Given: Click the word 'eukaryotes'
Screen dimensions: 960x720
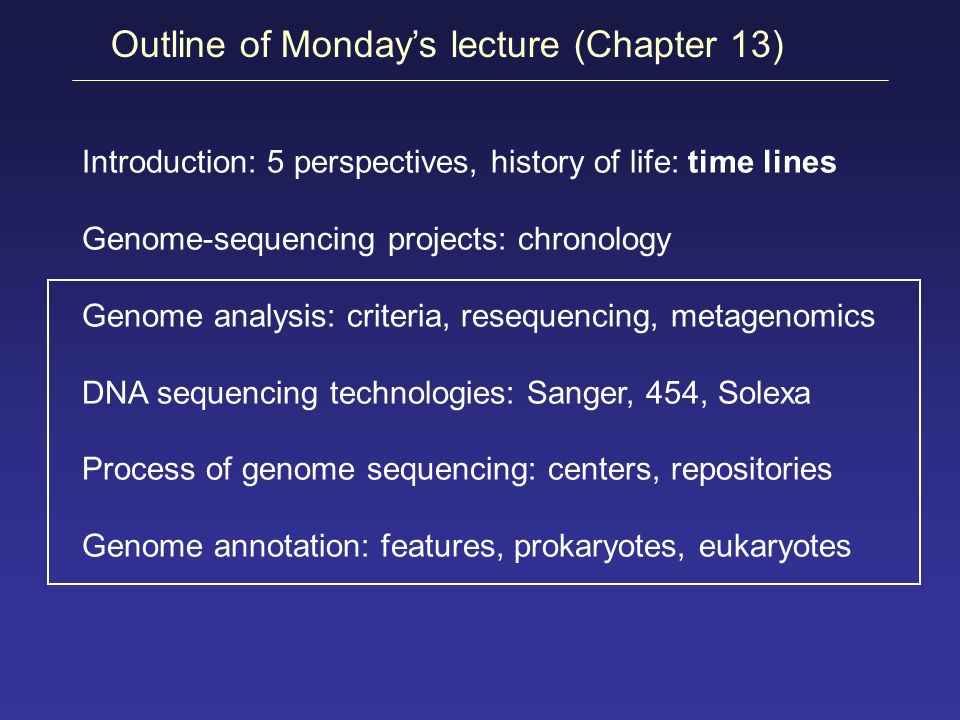Looking at the screenshot, I should [x=774, y=547].
